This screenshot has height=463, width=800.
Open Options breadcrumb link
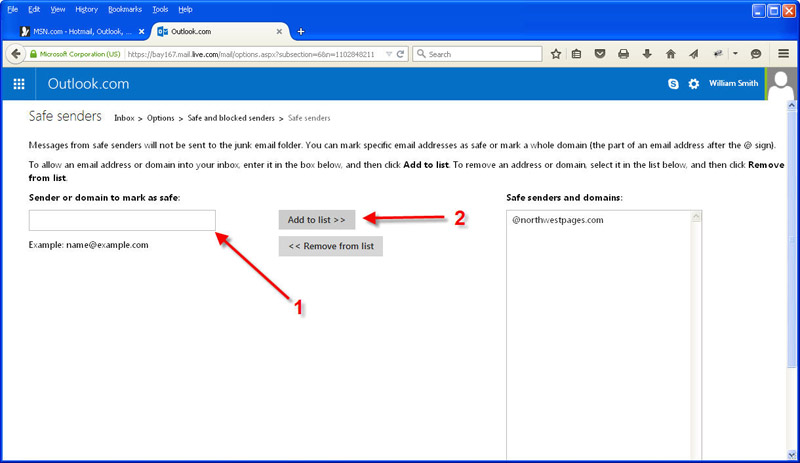(161, 118)
